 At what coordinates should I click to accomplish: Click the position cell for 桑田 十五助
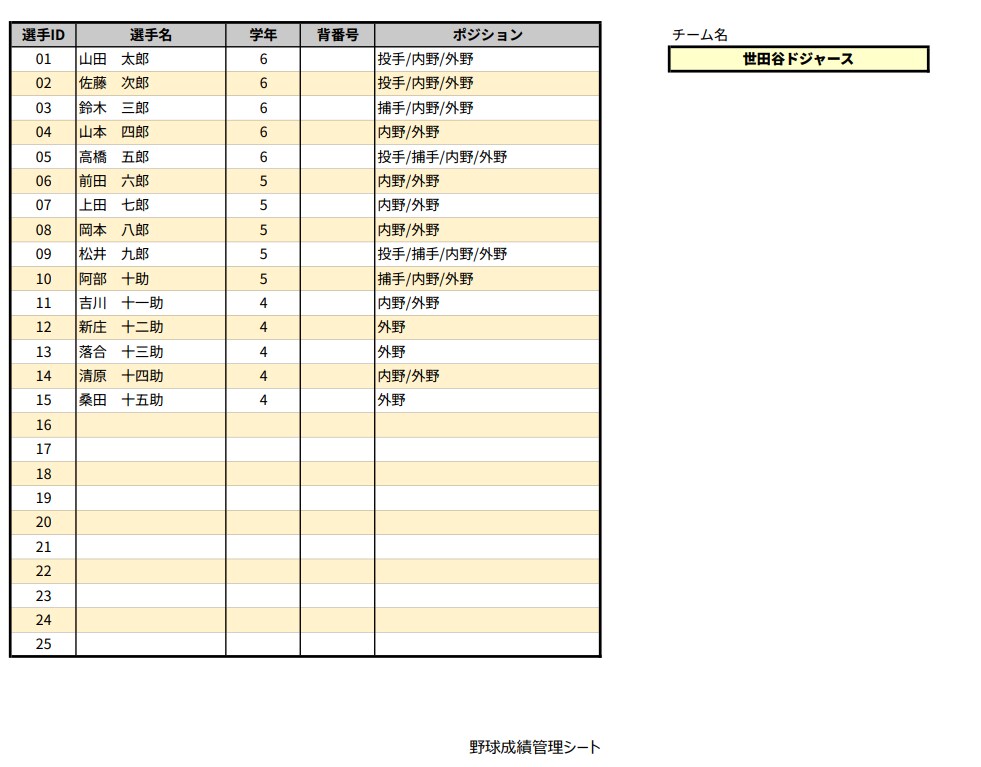(x=487, y=401)
